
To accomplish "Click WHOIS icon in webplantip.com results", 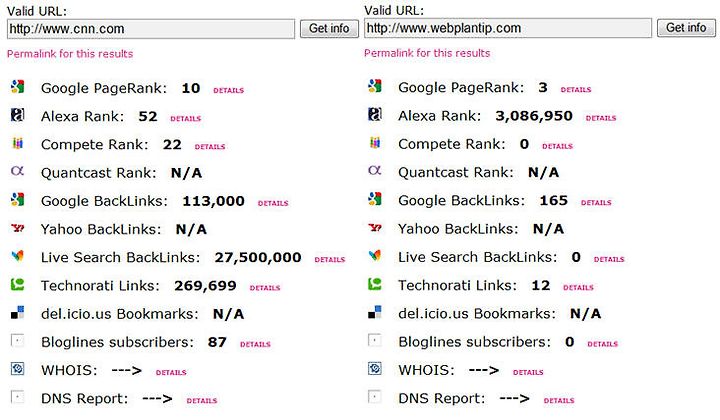I will (x=375, y=369).
